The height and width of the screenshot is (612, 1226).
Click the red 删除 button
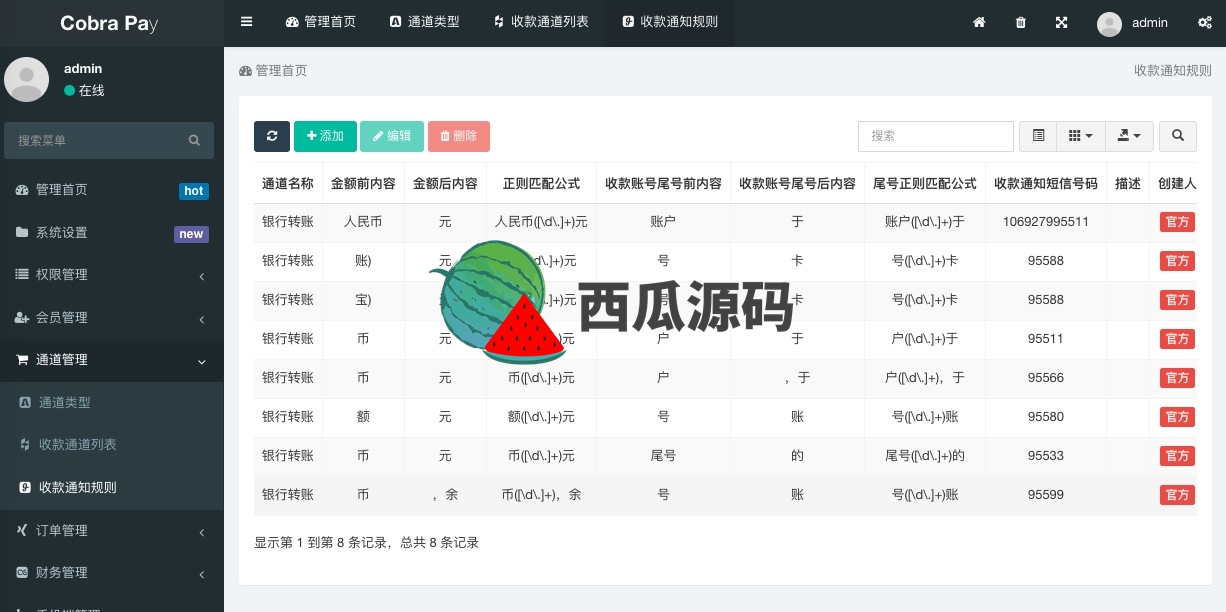(459, 136)
